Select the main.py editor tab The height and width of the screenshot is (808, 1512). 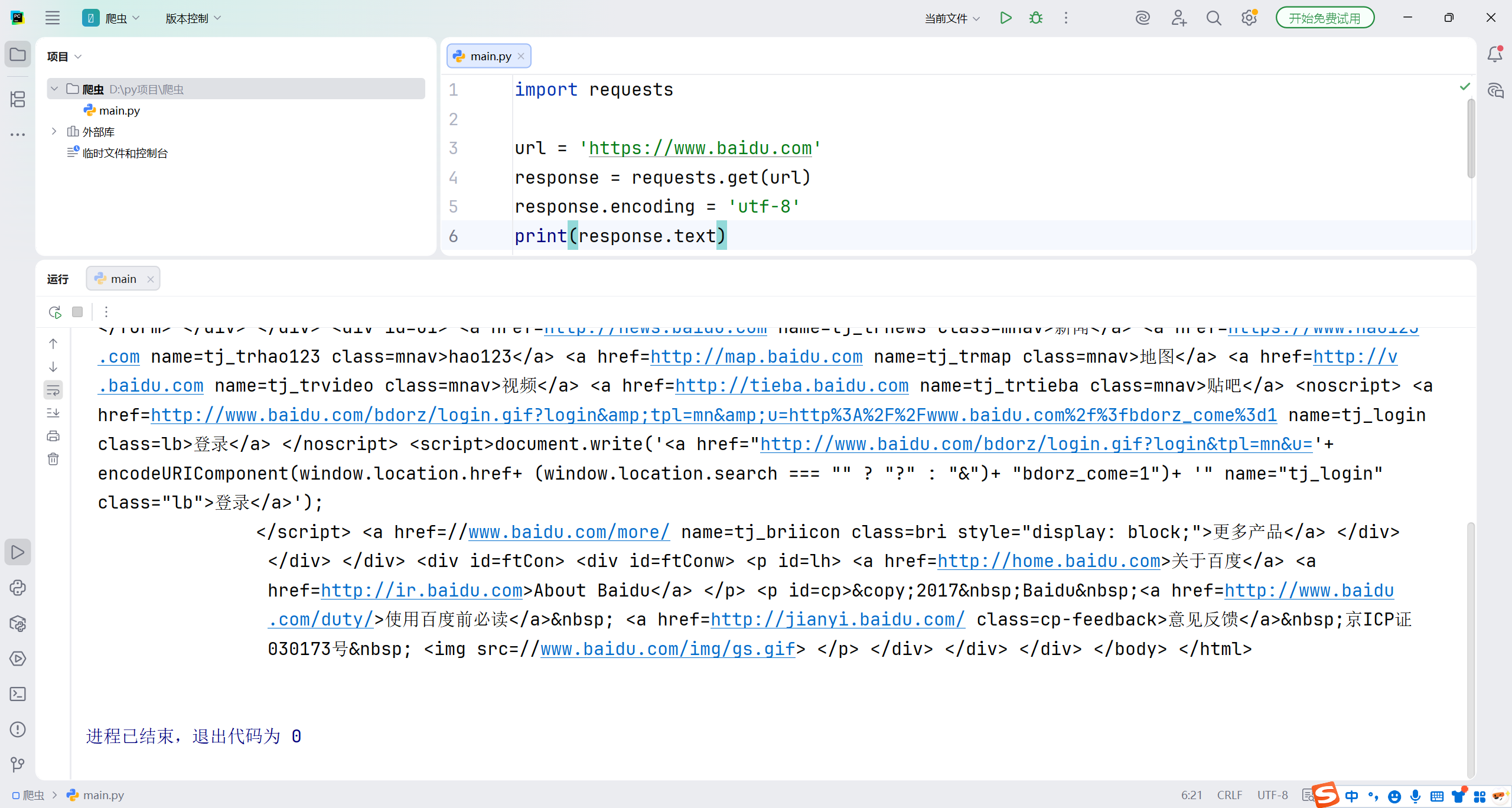[490, 56]
